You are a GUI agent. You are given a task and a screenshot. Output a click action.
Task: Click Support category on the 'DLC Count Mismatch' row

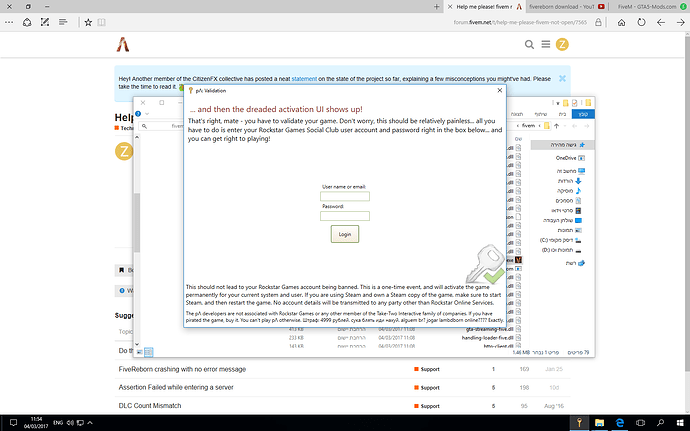tap(427, 406)
